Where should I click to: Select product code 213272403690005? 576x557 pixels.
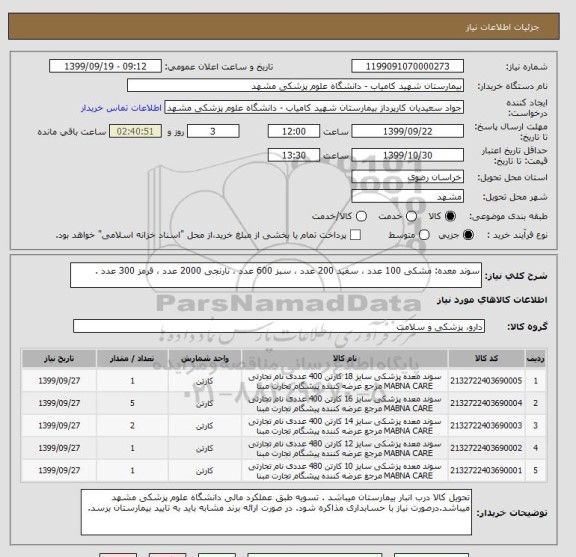[x=486, y=381]
